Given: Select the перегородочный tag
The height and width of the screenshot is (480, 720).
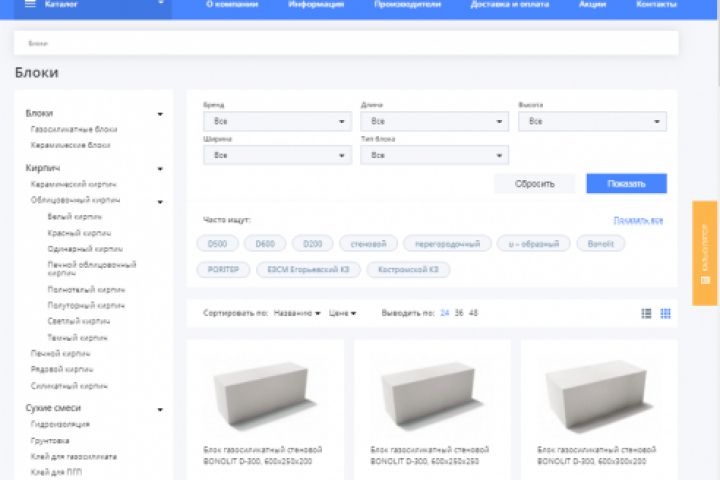Looking at the screenshot, I should [x=447, y=244].
